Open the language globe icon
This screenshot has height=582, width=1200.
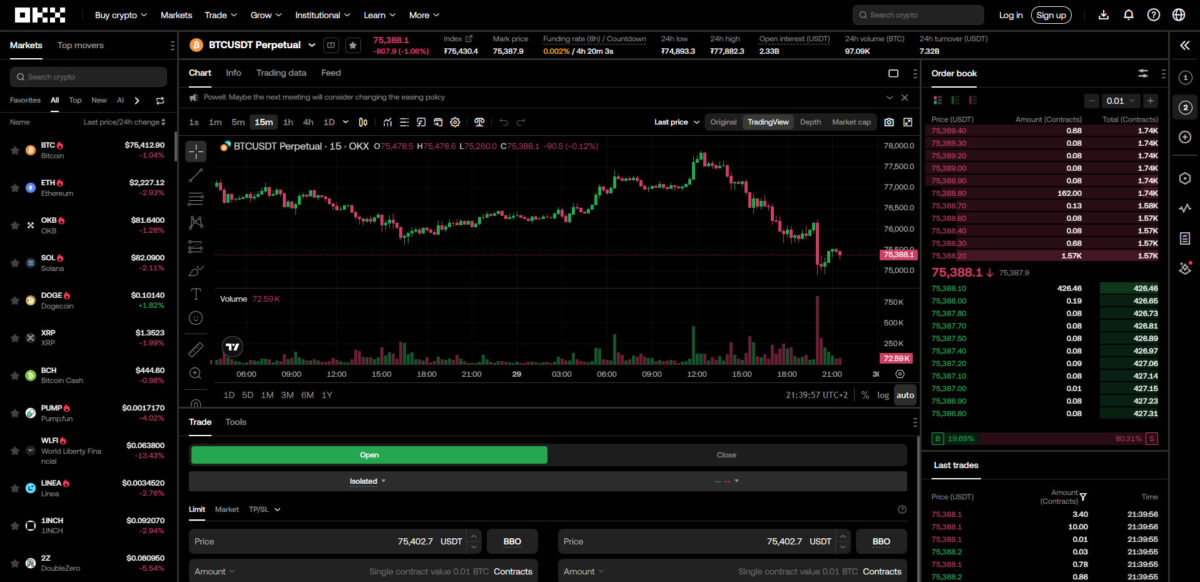tap(1179, 15)
